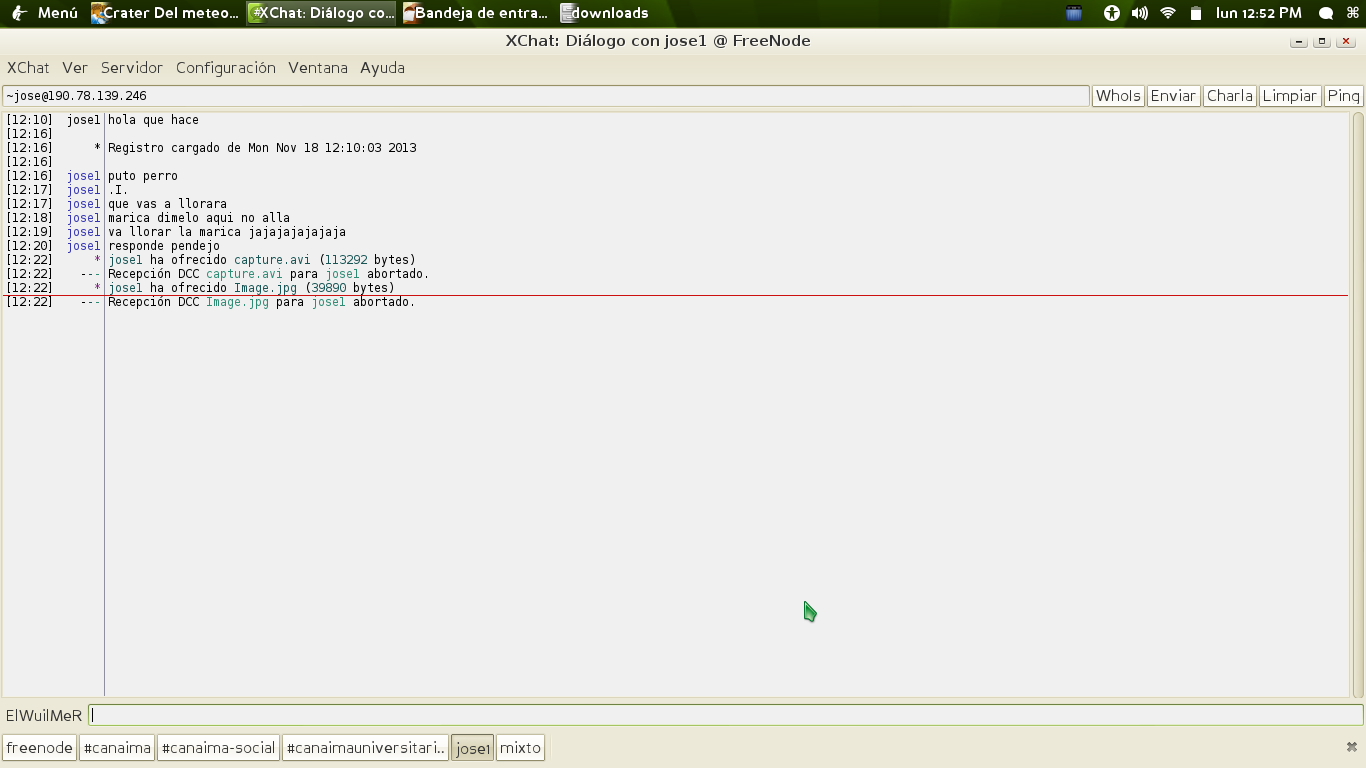
Task: Click the command symbol icon in panel
Action: [x=1352, y=13]
